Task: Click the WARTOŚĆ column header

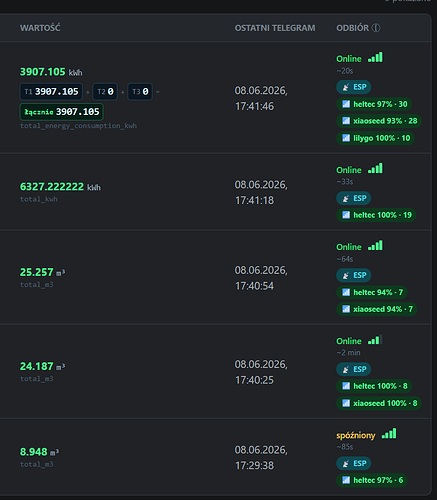Action: click(x=40, y=28)
